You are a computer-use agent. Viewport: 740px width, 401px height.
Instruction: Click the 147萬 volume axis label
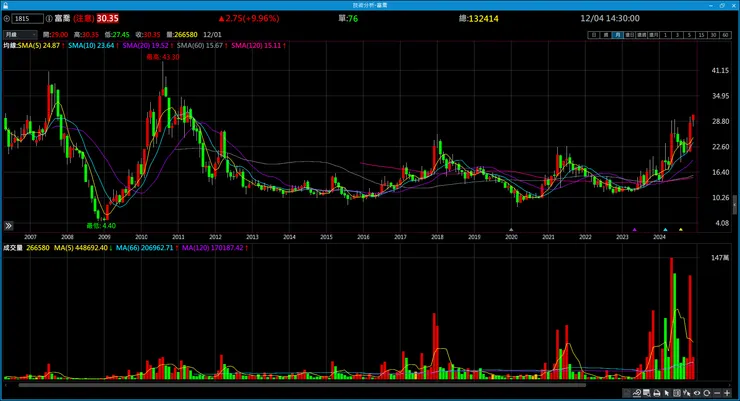click(x=720, y=258)
